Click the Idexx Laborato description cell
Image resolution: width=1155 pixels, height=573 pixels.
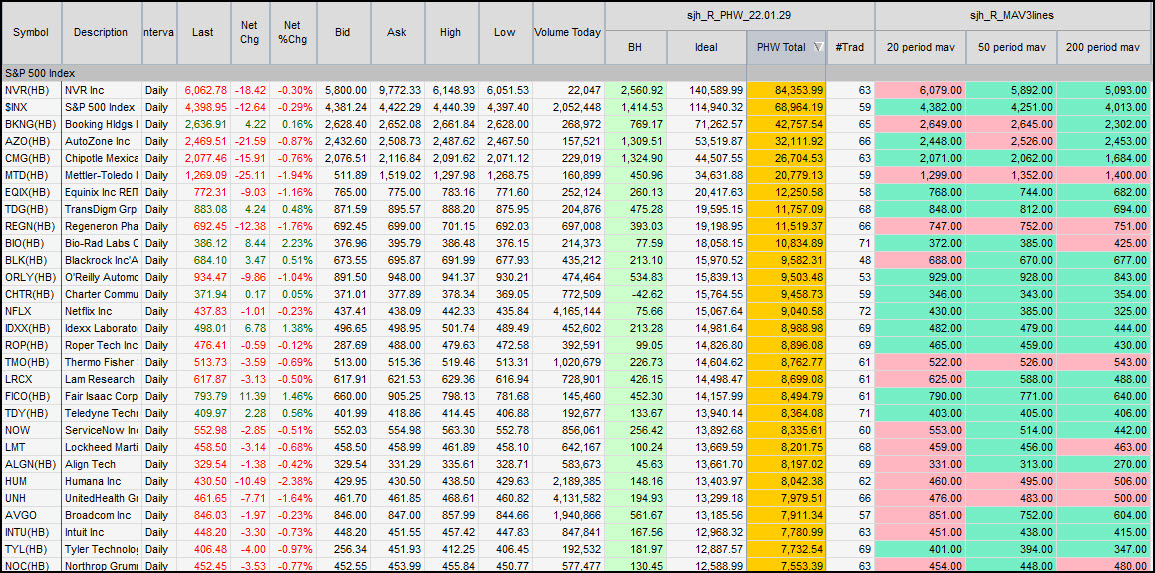click(102, 328)
